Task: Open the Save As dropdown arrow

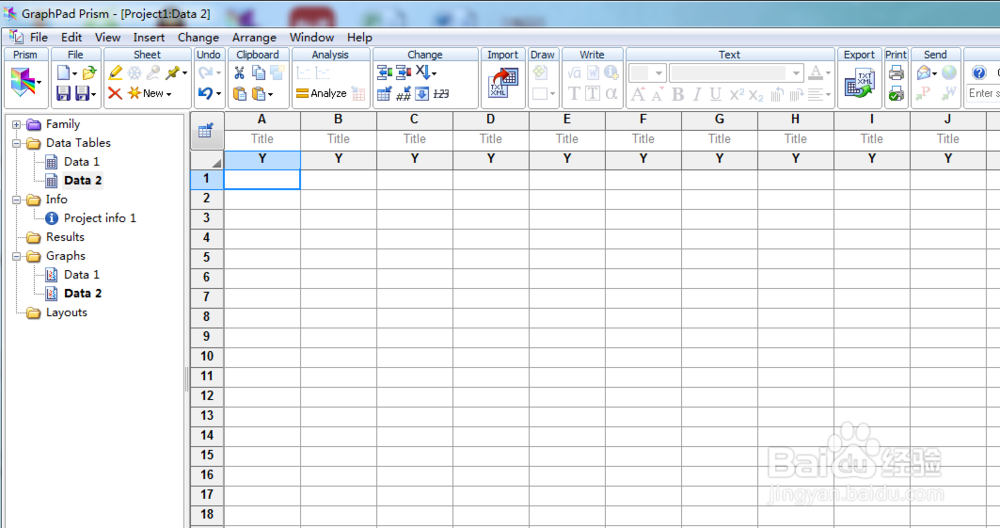Action: pyautogui.click(x=94, y=94)
